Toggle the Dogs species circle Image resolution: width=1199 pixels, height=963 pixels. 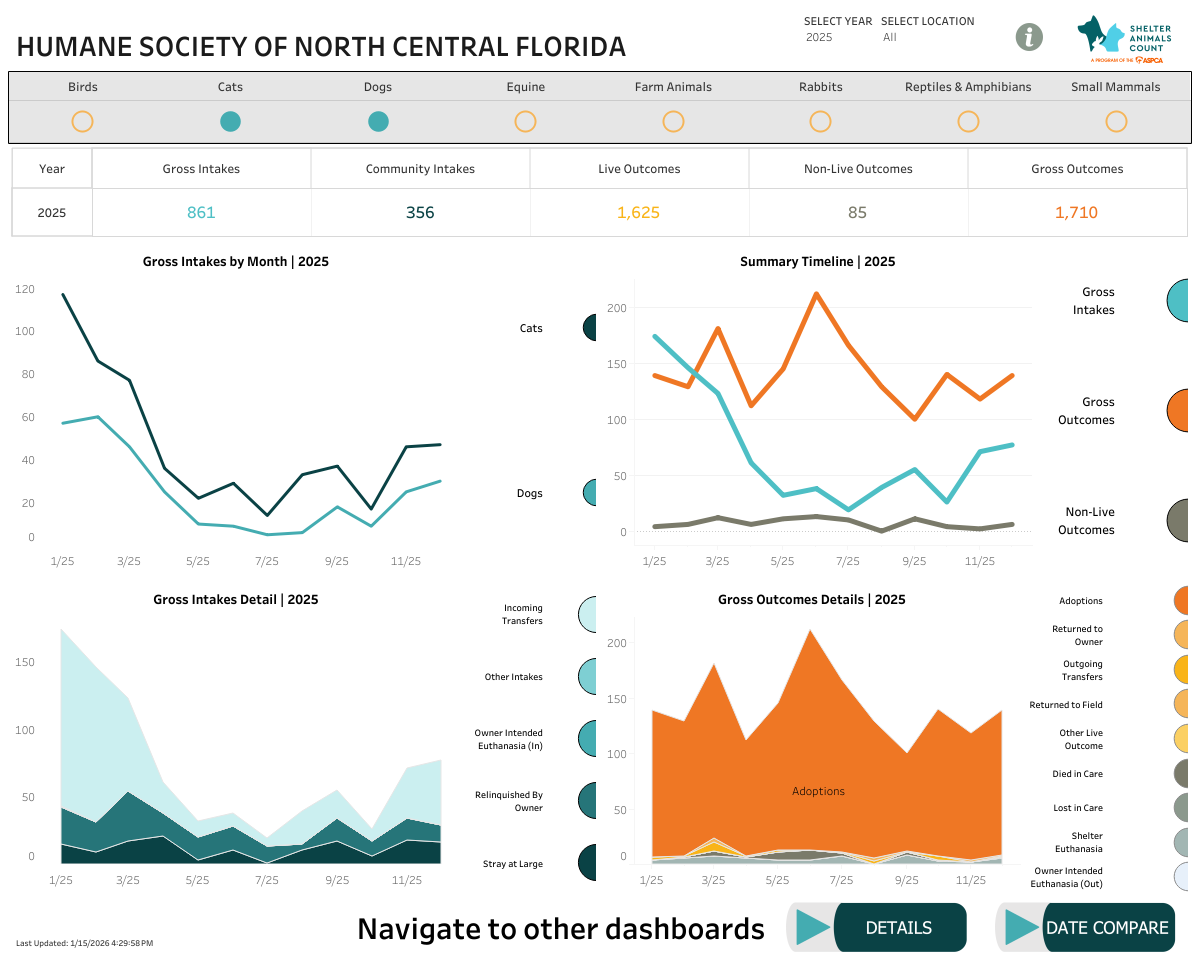(378, 122)
